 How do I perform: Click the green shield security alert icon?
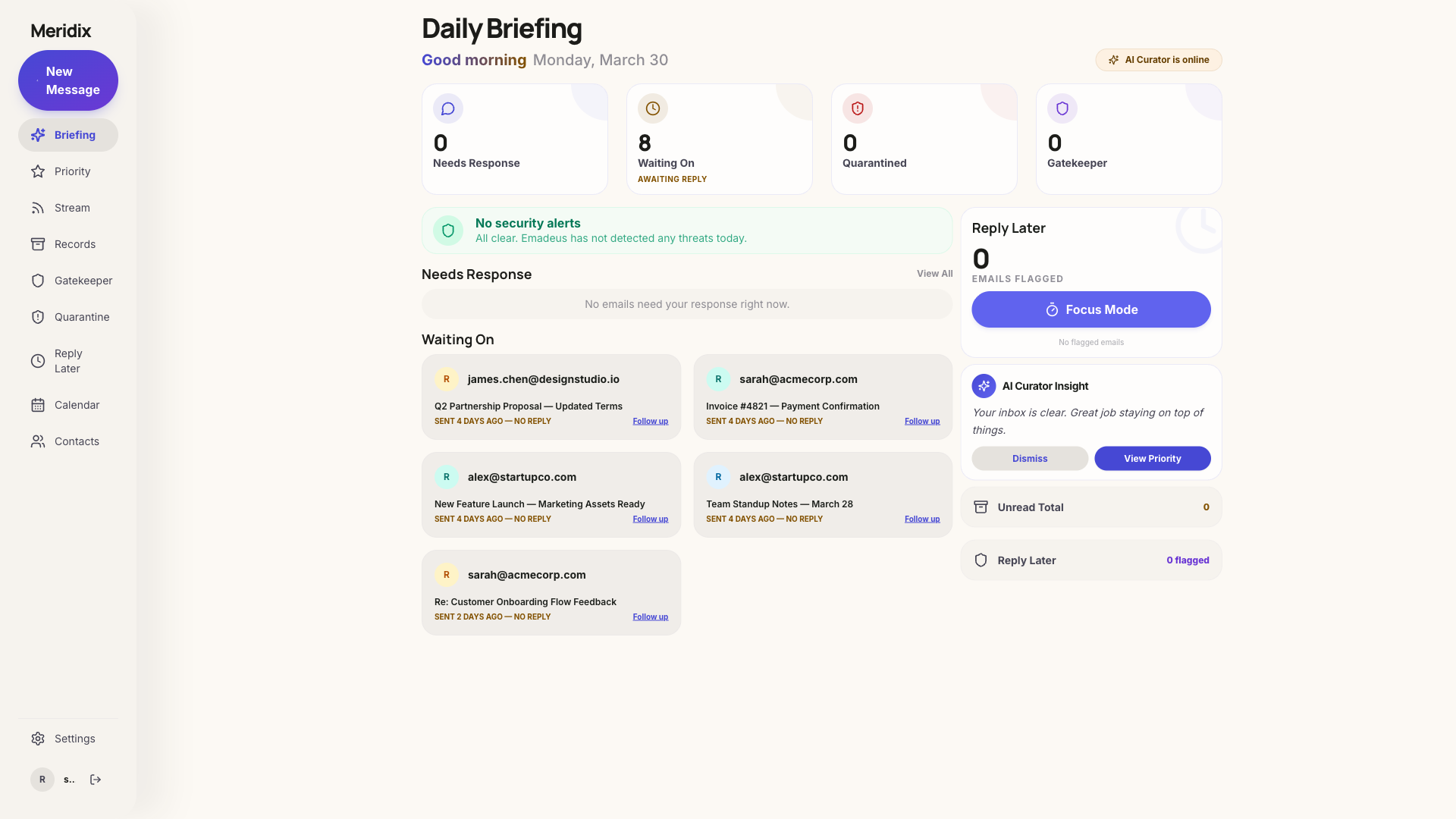(448, 231)
